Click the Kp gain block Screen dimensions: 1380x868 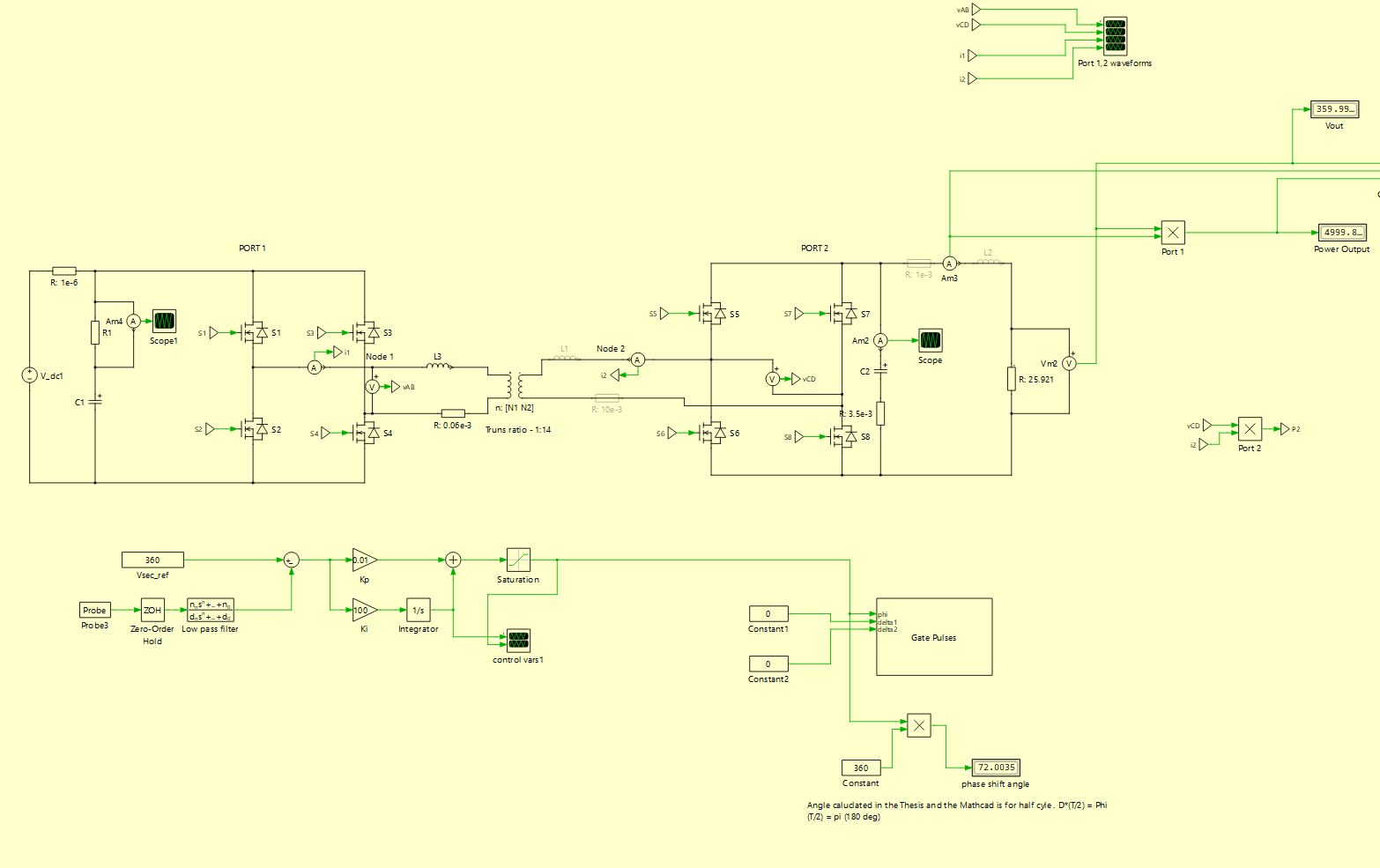pyautogui.click(x=365, y=560)
